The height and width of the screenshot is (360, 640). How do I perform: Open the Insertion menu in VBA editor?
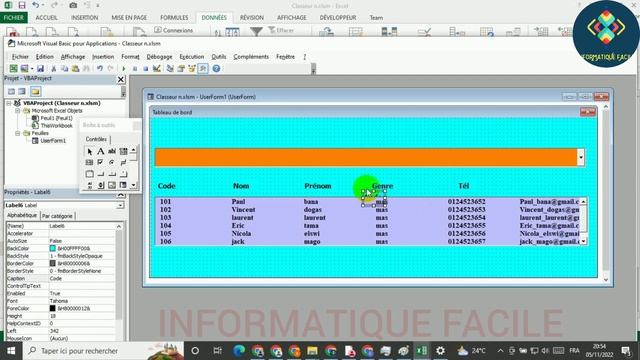click(x=103, y=57)
